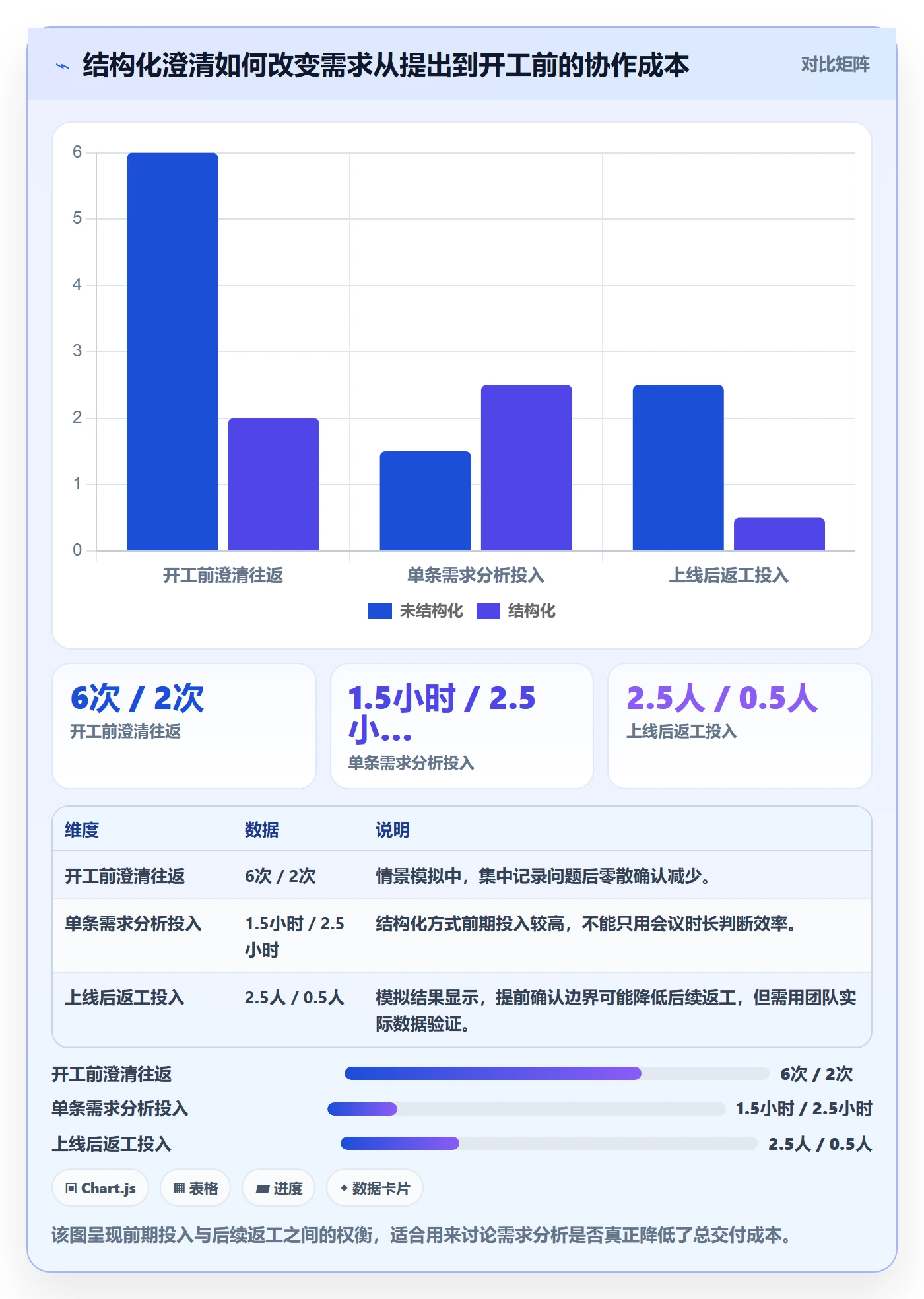
Task: Click the table row label 开工前澄清往返
Action: (x=125, y=876)
